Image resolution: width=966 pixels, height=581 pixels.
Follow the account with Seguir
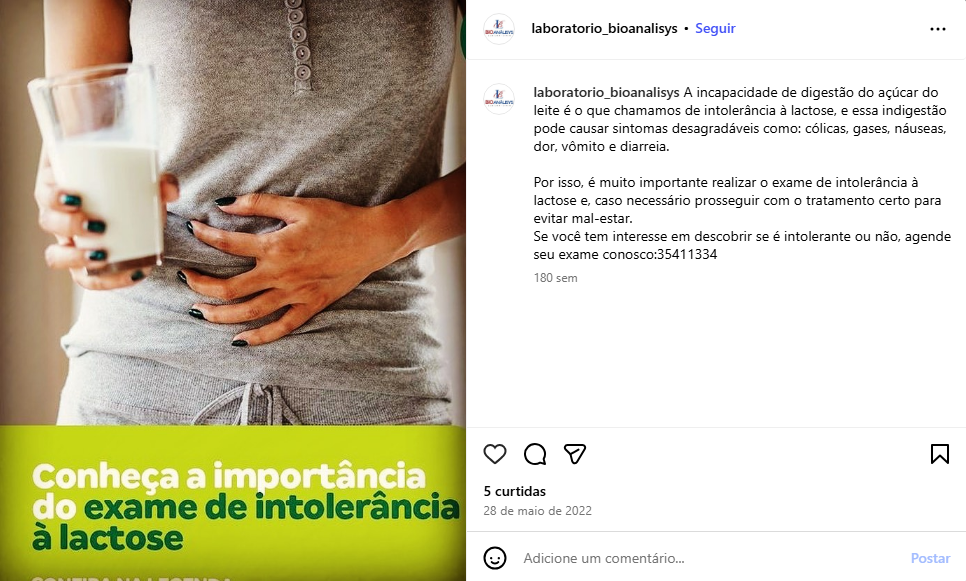click(715, 28)
